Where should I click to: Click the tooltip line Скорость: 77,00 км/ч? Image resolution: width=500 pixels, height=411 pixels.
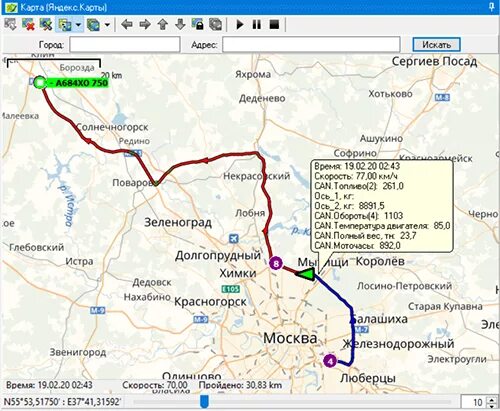tap(356, 176)
